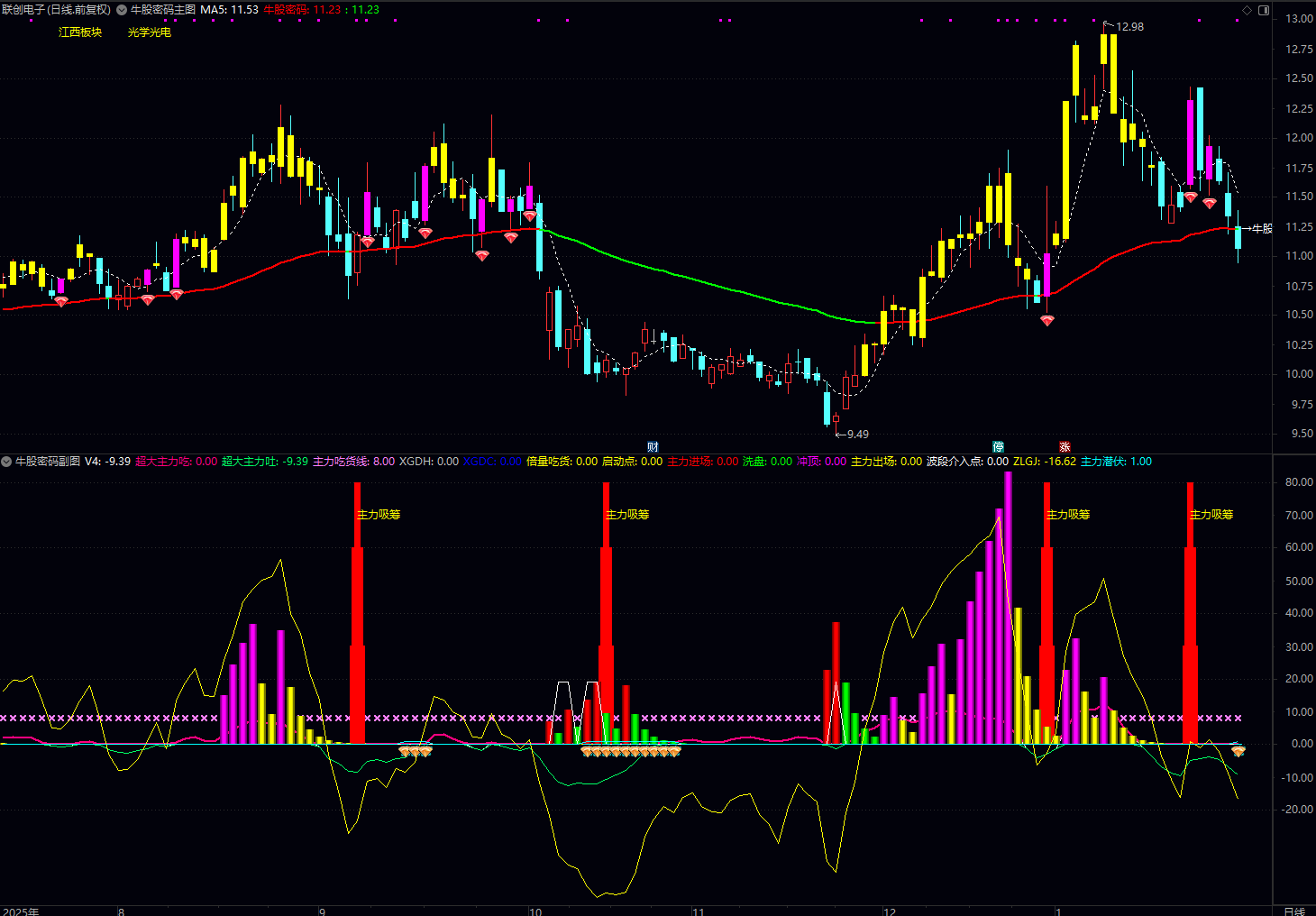Click the 冲顶: 0.00 readout
The height and width of the screenshot is (916, 1316).
click(821, 462)
